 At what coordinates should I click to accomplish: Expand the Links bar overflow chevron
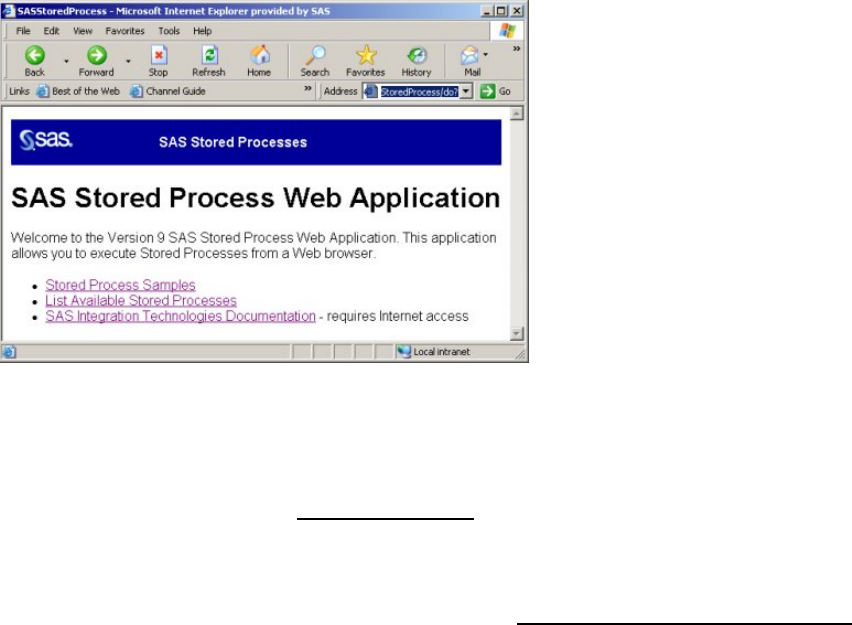[308, 88]
